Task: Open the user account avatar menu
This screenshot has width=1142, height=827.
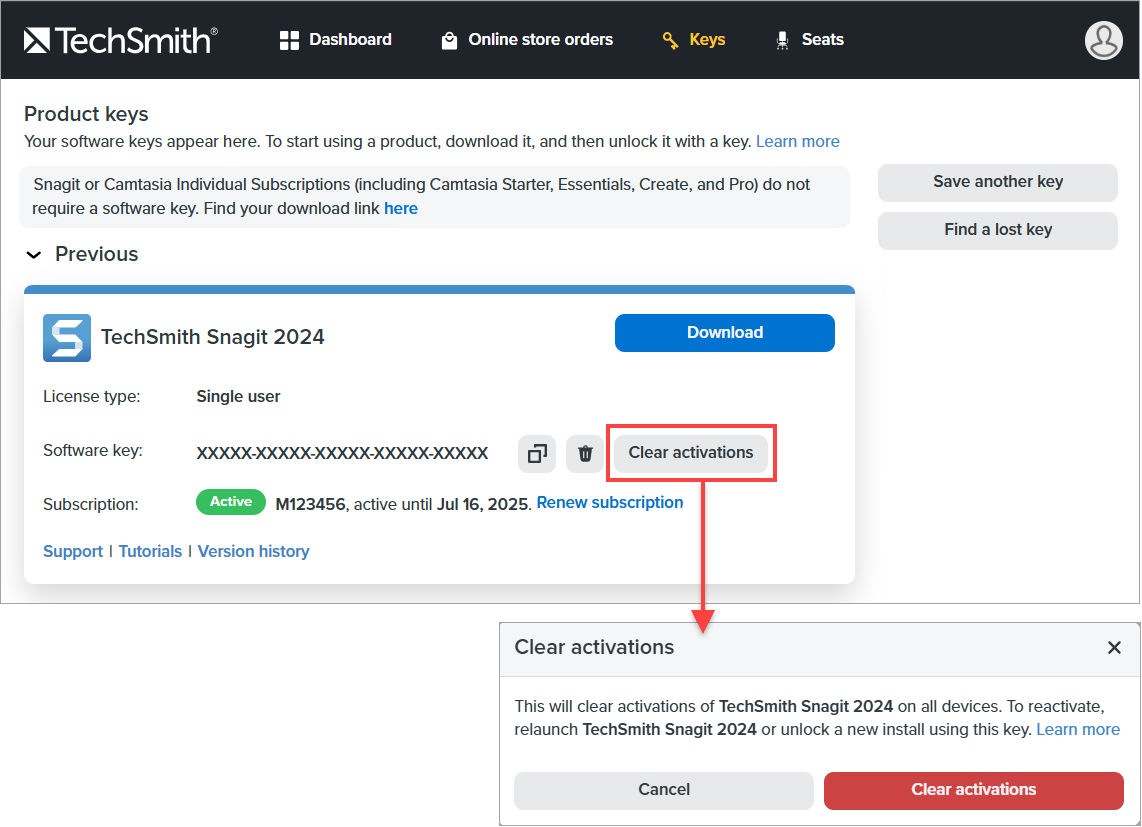Action: click(x=1103, y=40)
